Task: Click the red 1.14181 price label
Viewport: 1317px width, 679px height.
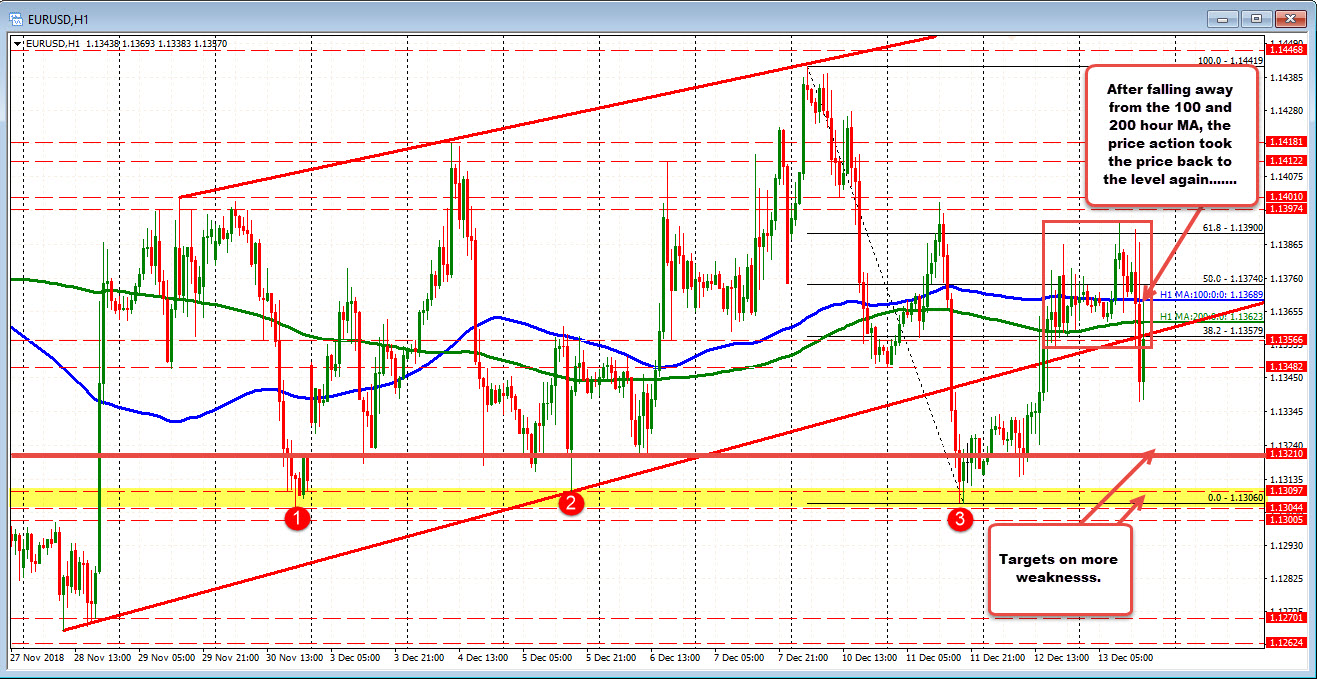Action: tap(1285, 142)
